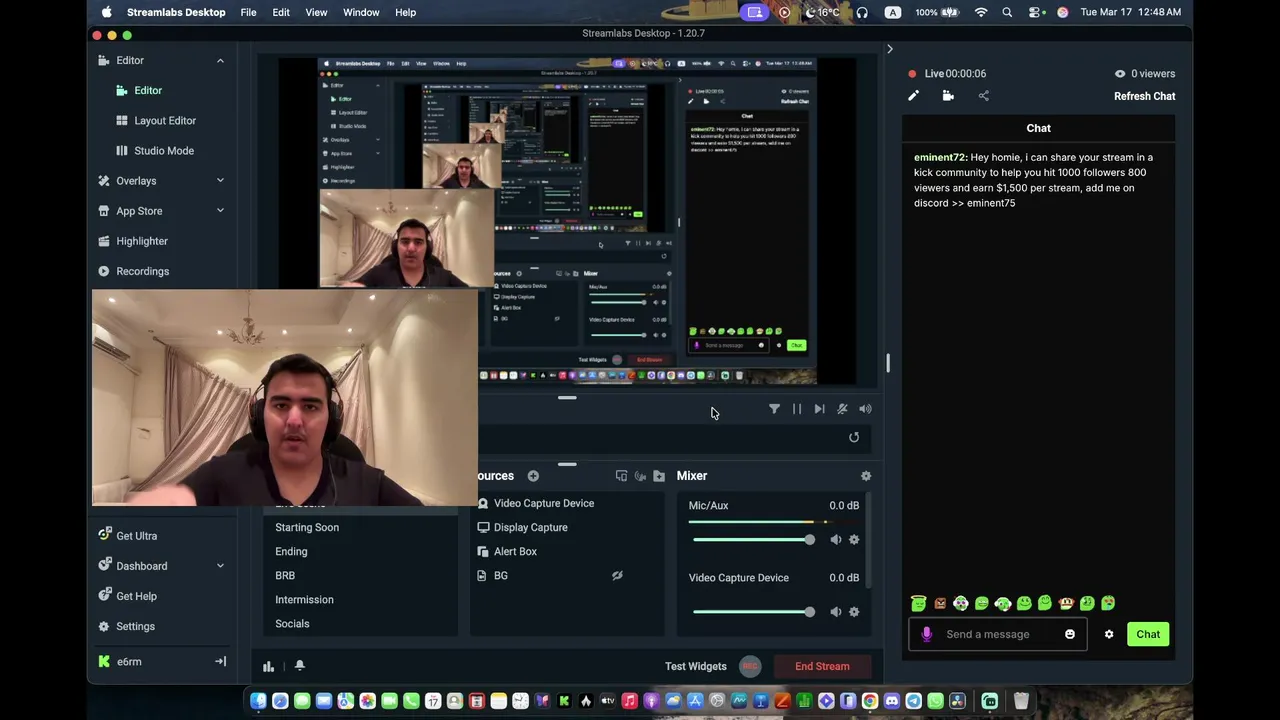Open the Help menu
The width and height of the screenshot is (1280, 720).
405,12
